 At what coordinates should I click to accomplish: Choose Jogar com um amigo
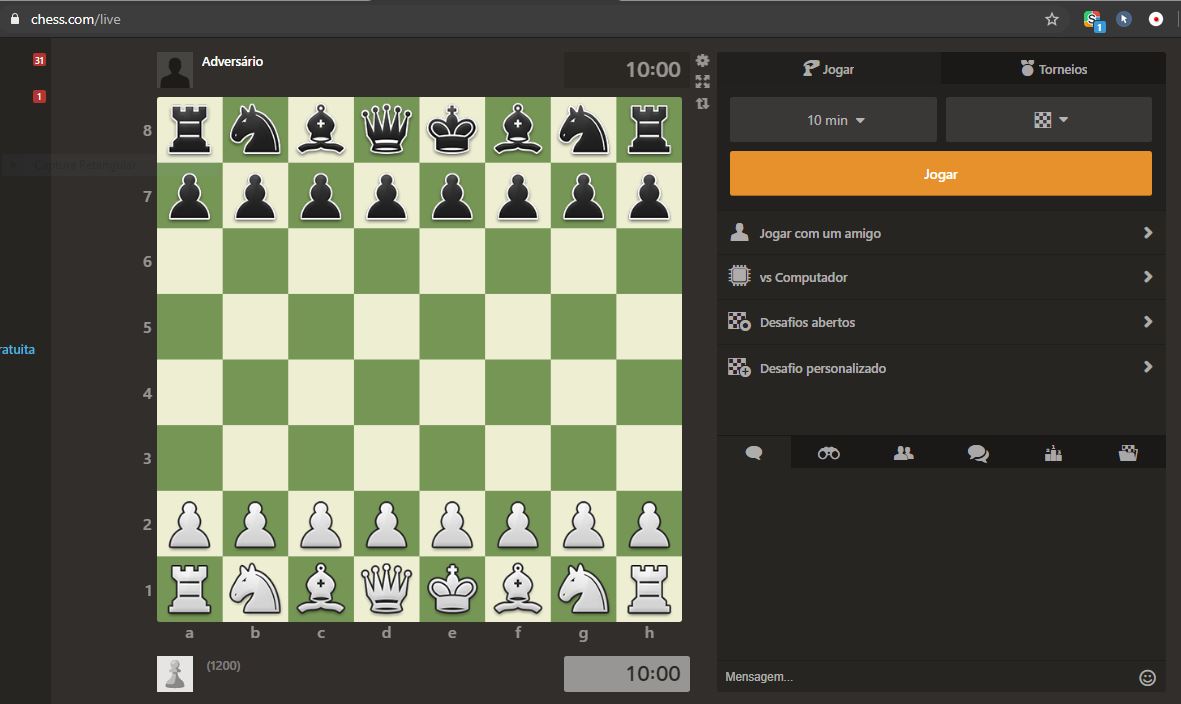(x=940, y=233)
